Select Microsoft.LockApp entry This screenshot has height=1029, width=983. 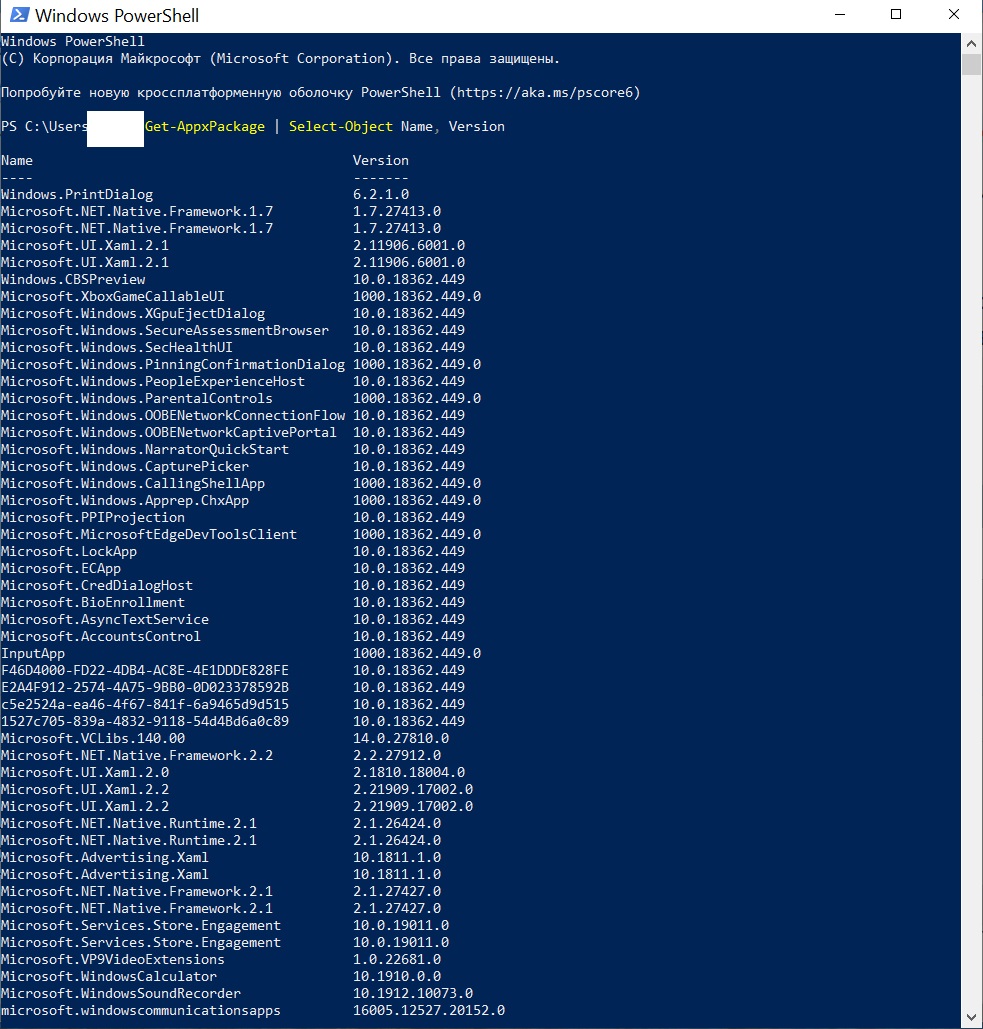click(69, 552)
